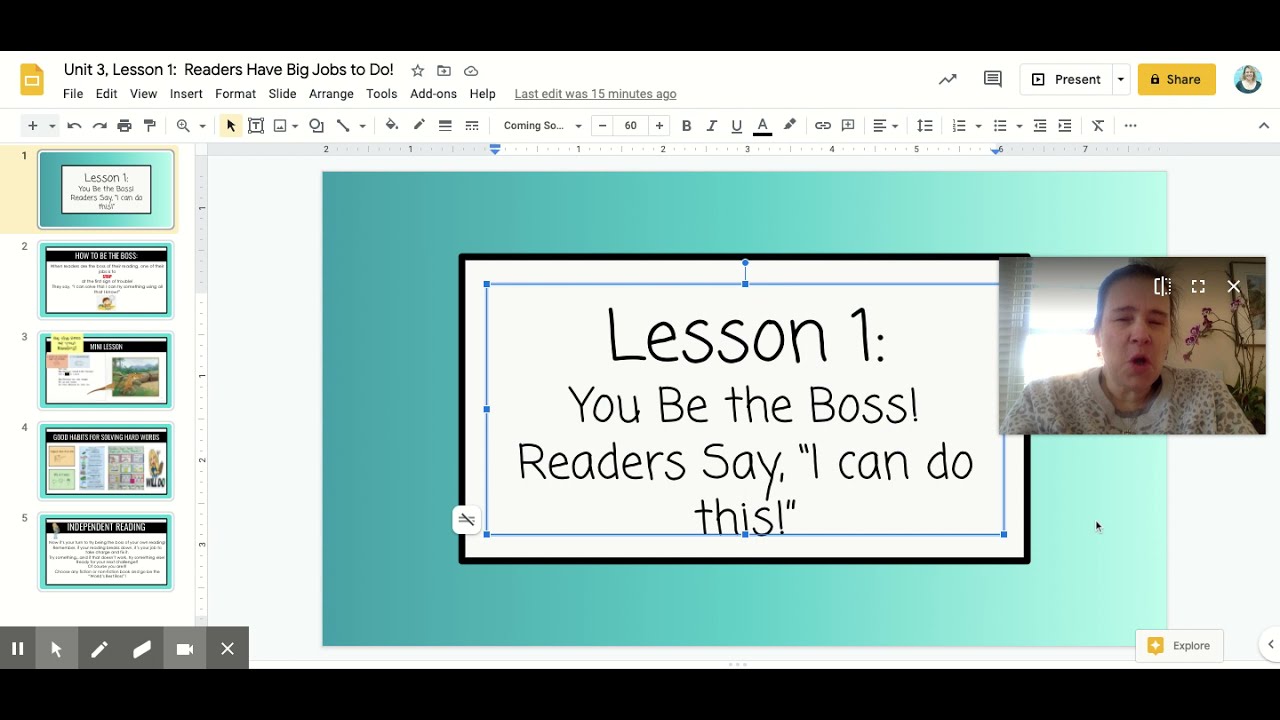Click the highlight color pen icon
Image resolution: width=1280 pixels, height=720 pixels.
pos(789,126)
